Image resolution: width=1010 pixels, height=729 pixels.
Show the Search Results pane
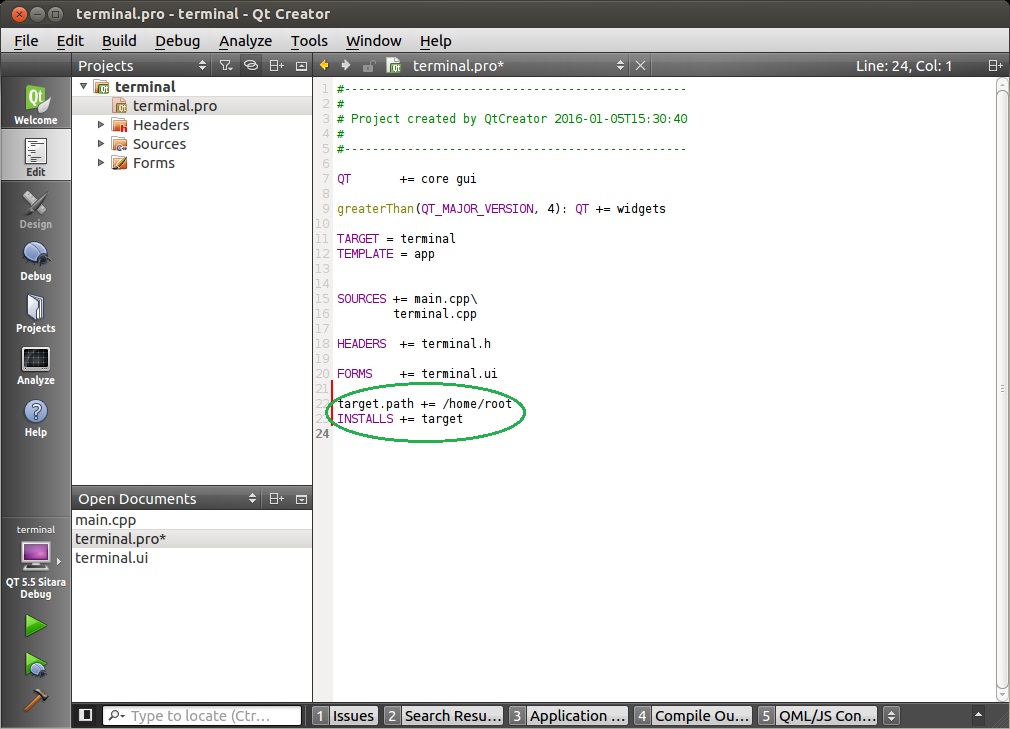tap(443, 715)
